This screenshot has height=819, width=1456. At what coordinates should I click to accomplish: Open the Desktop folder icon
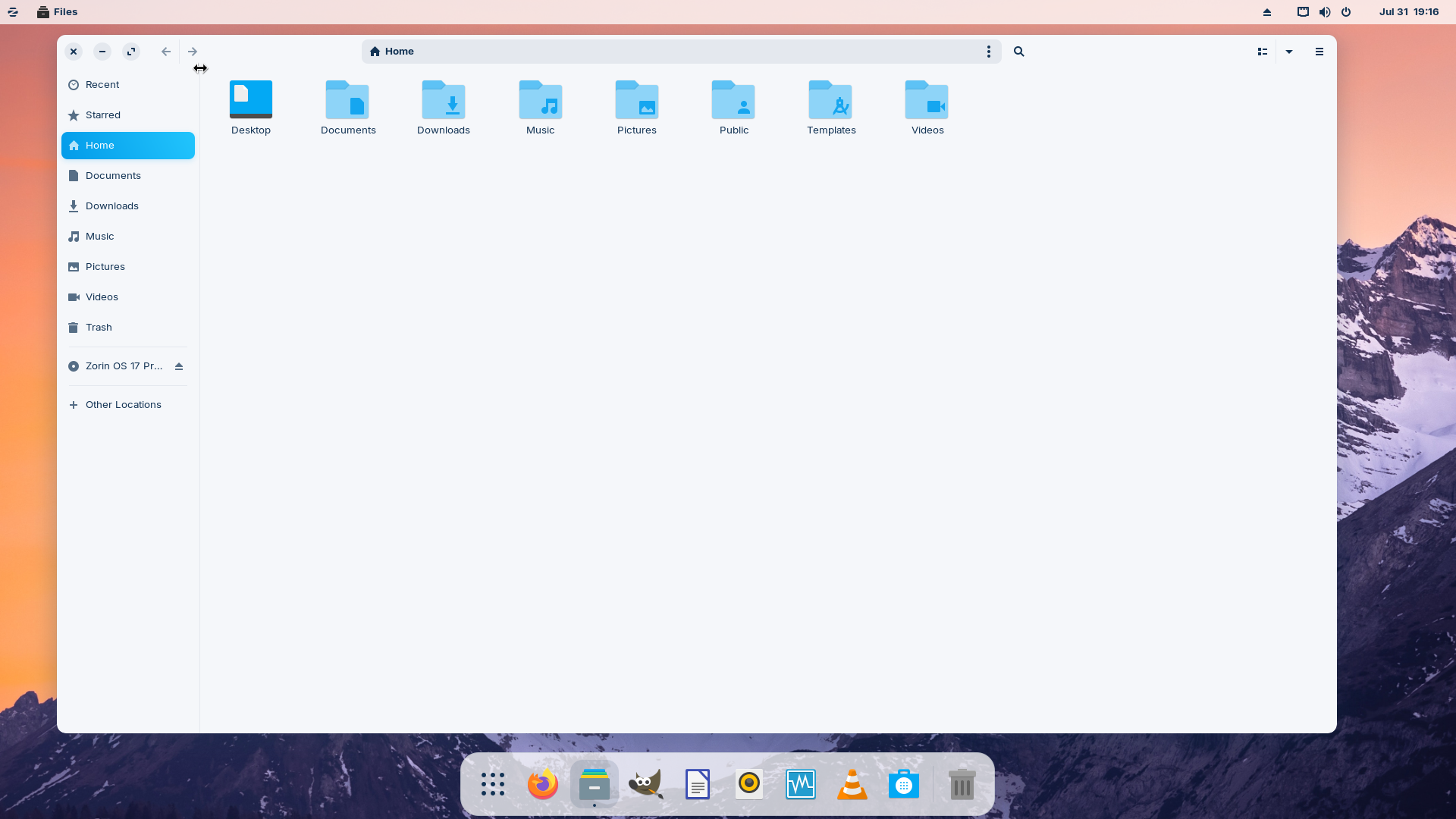pos(251,99)
